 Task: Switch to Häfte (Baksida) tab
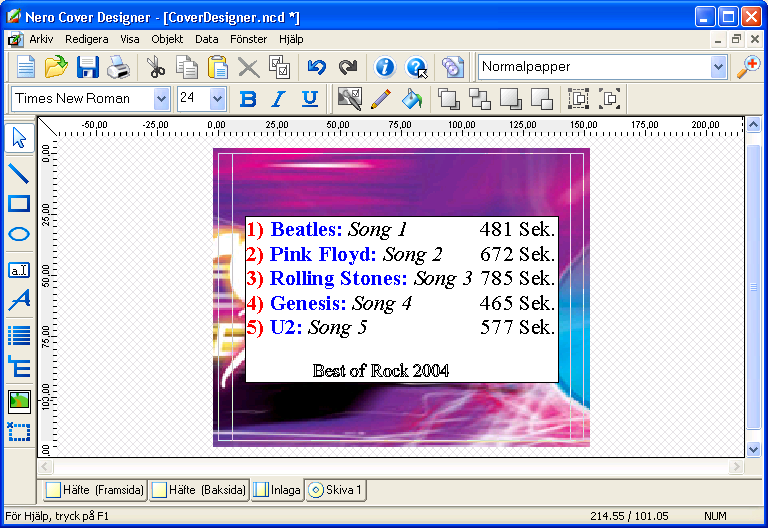click(199, 490)
